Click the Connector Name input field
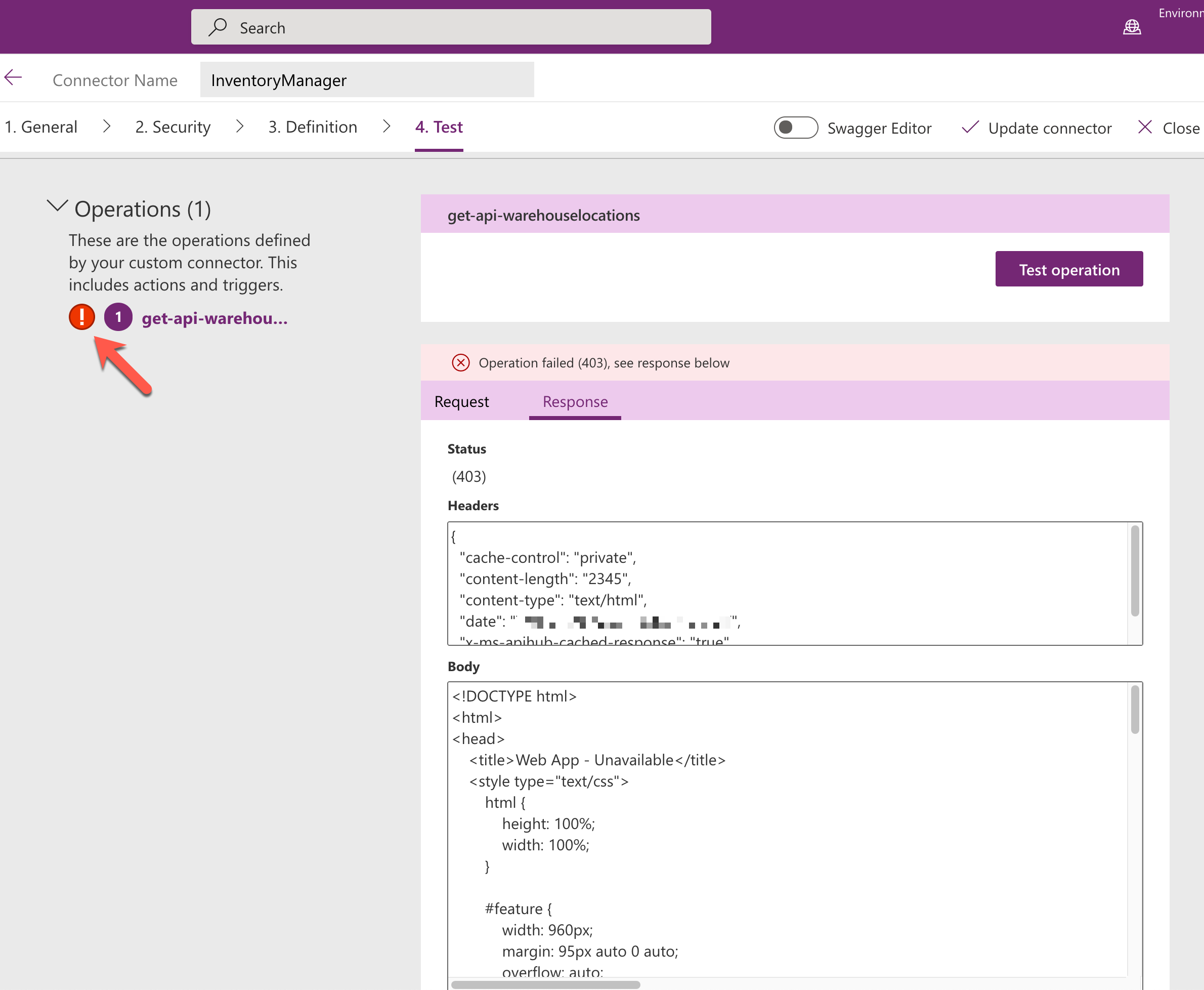1204x990 pixels. pyautogui.click(x=367, y=80)
